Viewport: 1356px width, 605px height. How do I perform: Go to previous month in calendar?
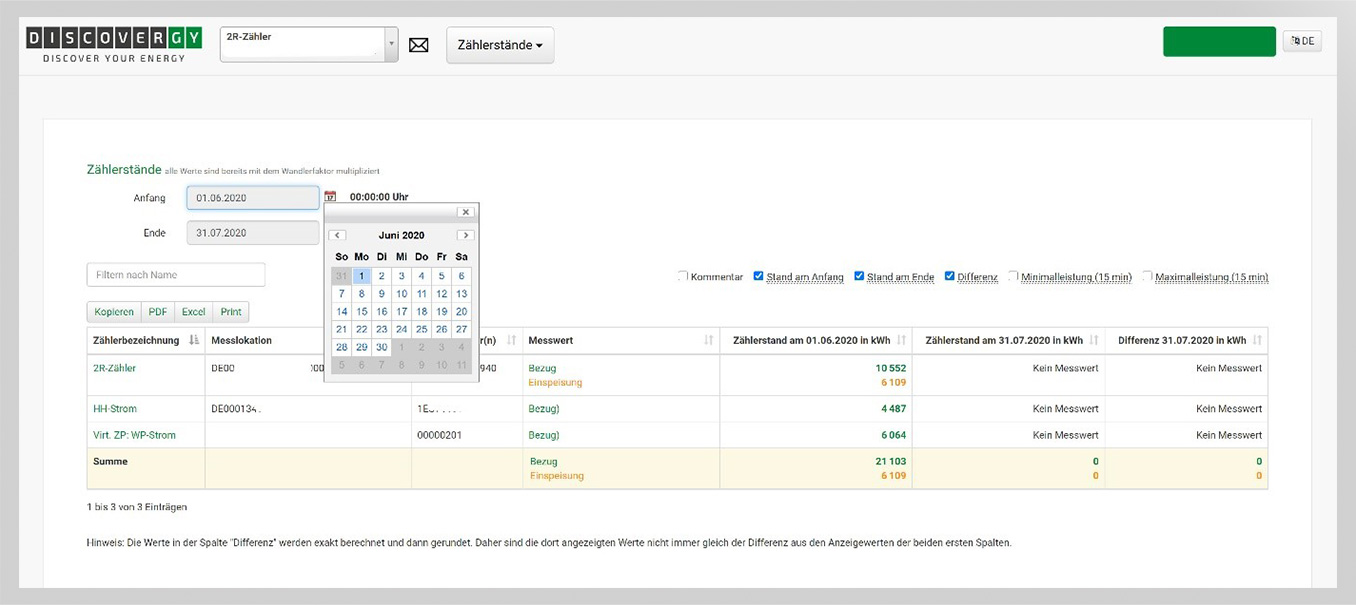(x=338, y=235)
